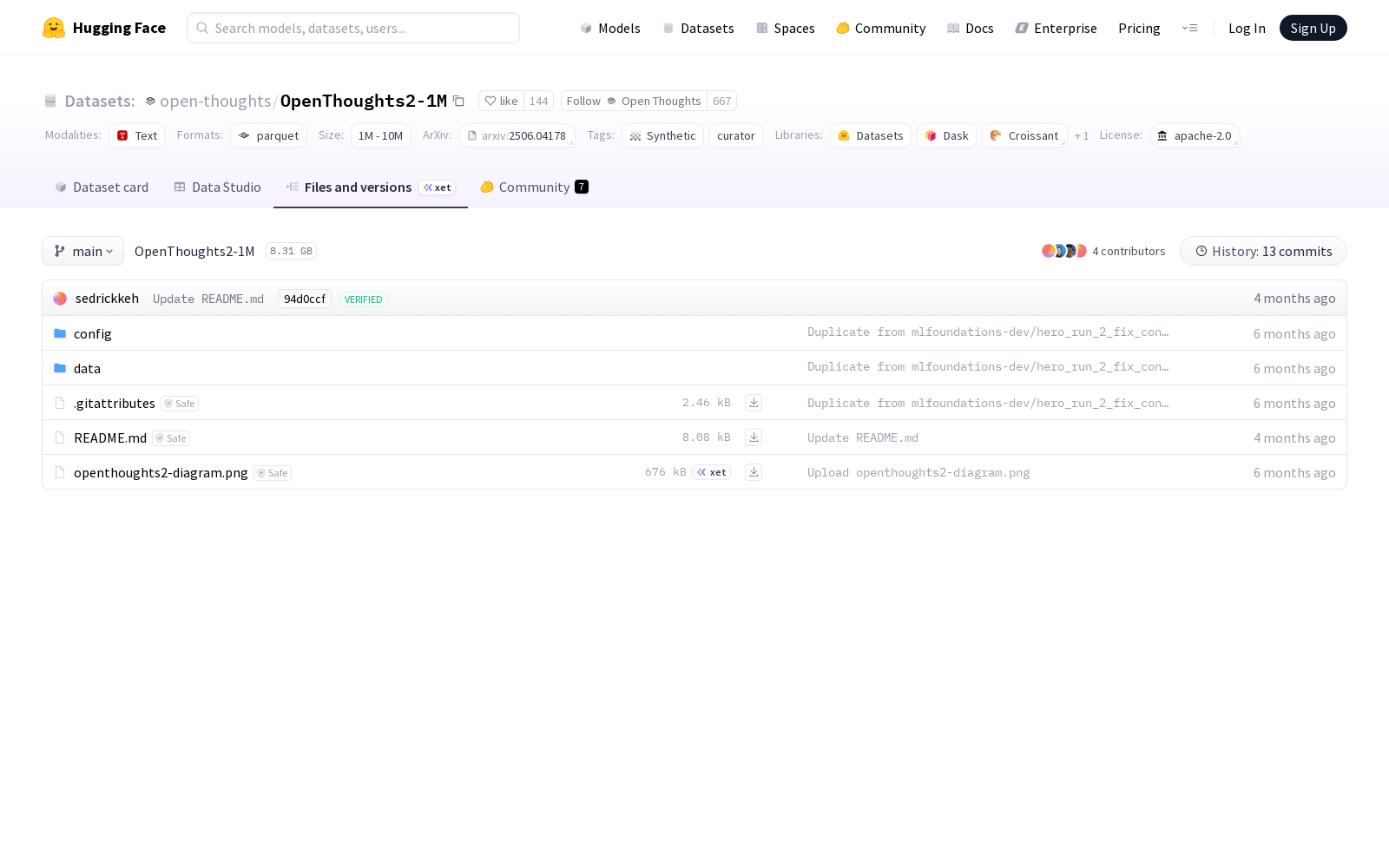Viewport: 1389px width, 868px height.
Task: Open the config folder name
Action: (x=93, y=333)
